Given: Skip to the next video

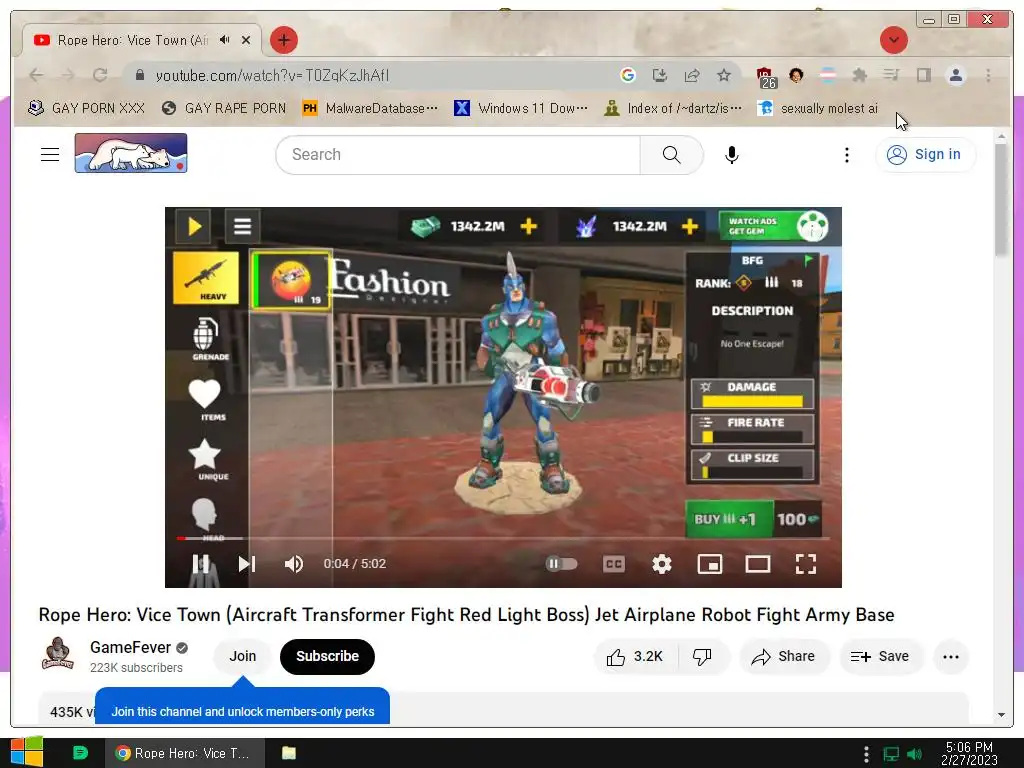Looking at the screenshot, I should click(x=246, y=564).
